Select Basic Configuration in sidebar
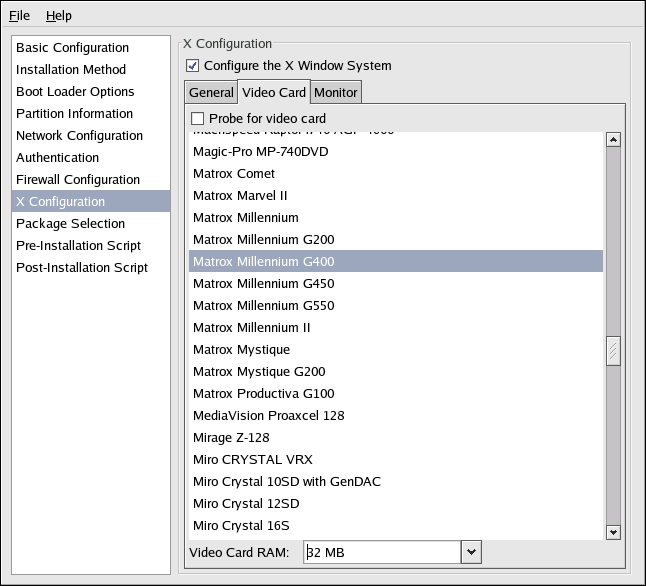 coord(72,48)
